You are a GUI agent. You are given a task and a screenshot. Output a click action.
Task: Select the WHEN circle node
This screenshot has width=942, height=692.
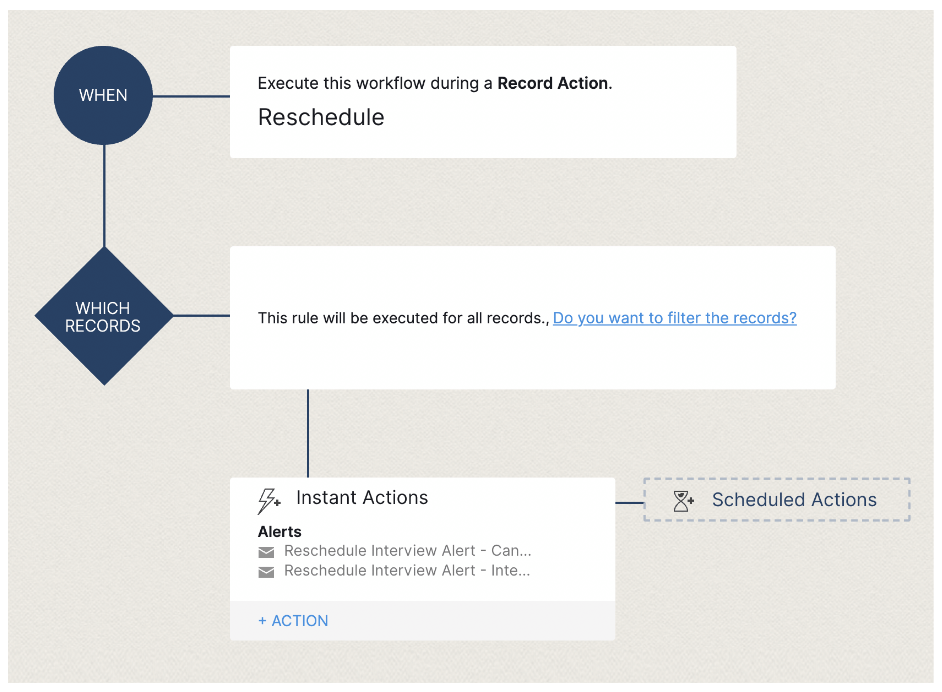[104, 96]
